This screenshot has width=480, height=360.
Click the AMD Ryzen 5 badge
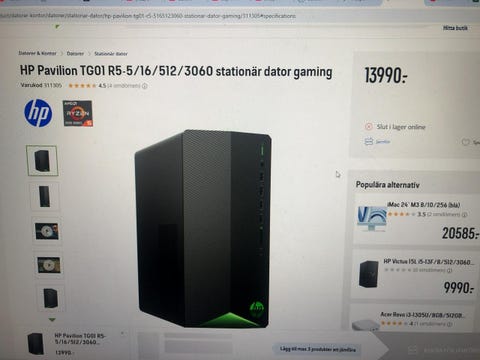click(78, 113)
